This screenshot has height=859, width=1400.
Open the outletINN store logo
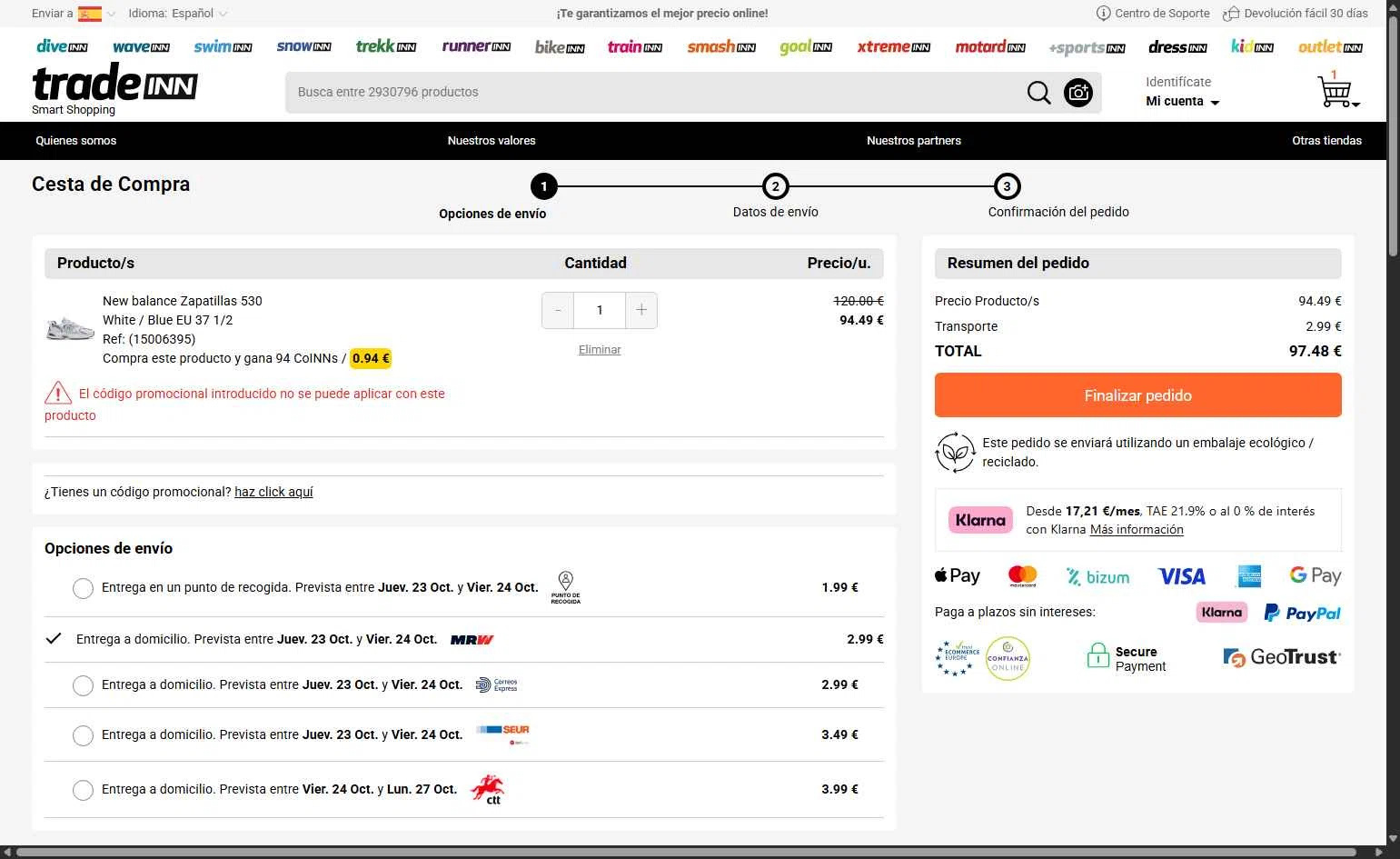1330,46
